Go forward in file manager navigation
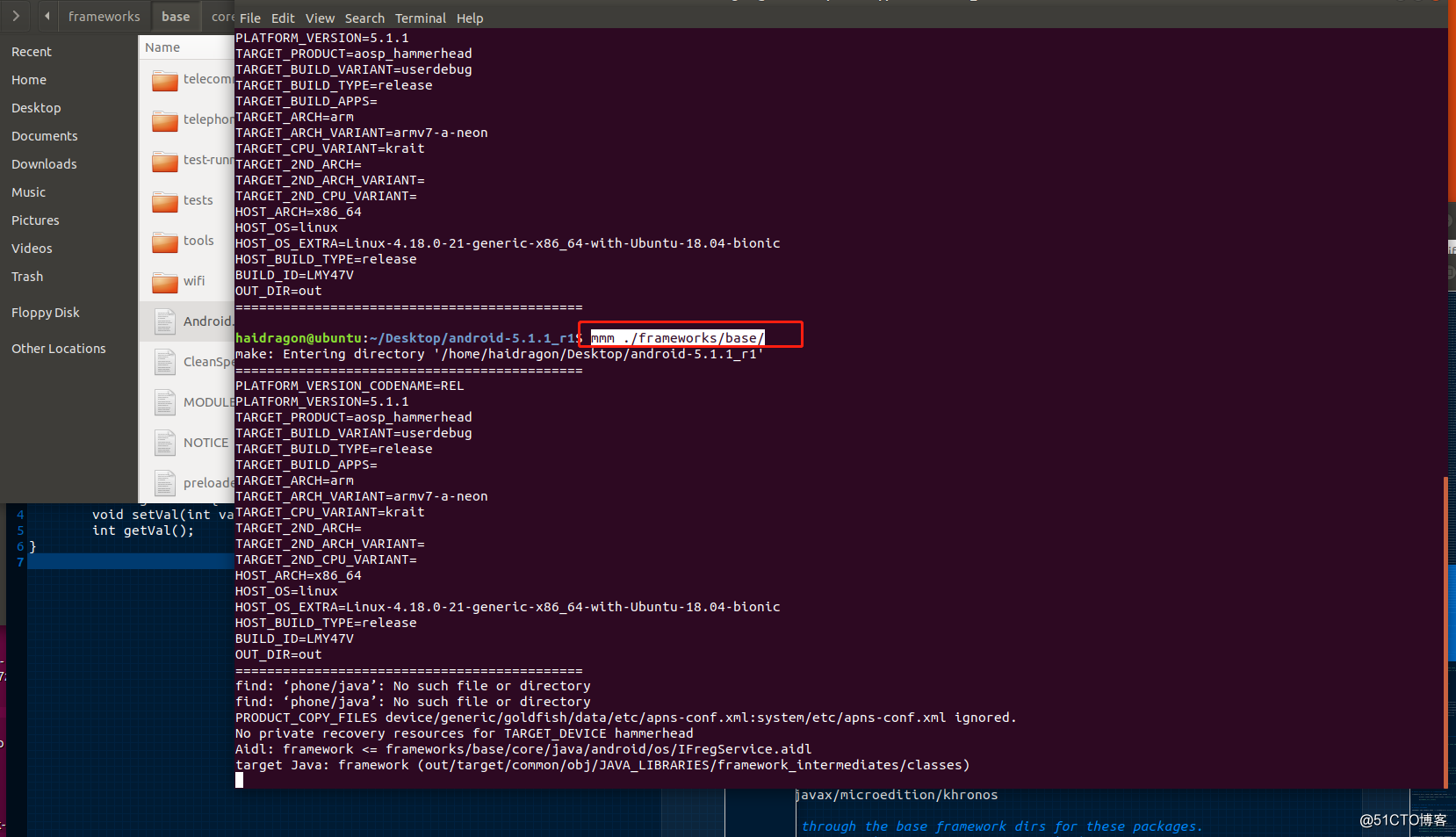 pos(16,16)
